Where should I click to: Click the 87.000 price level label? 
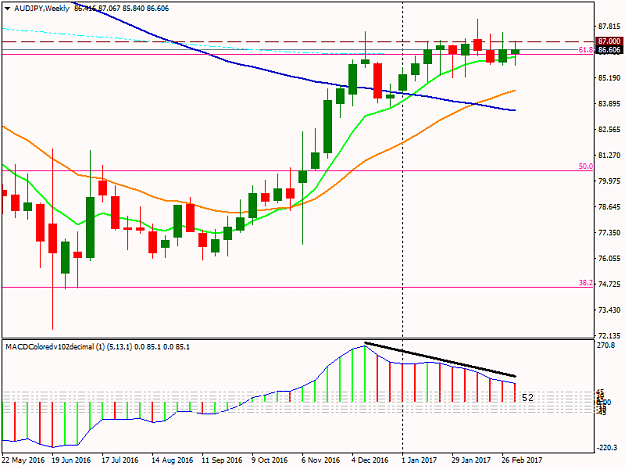tap(609, 41)
